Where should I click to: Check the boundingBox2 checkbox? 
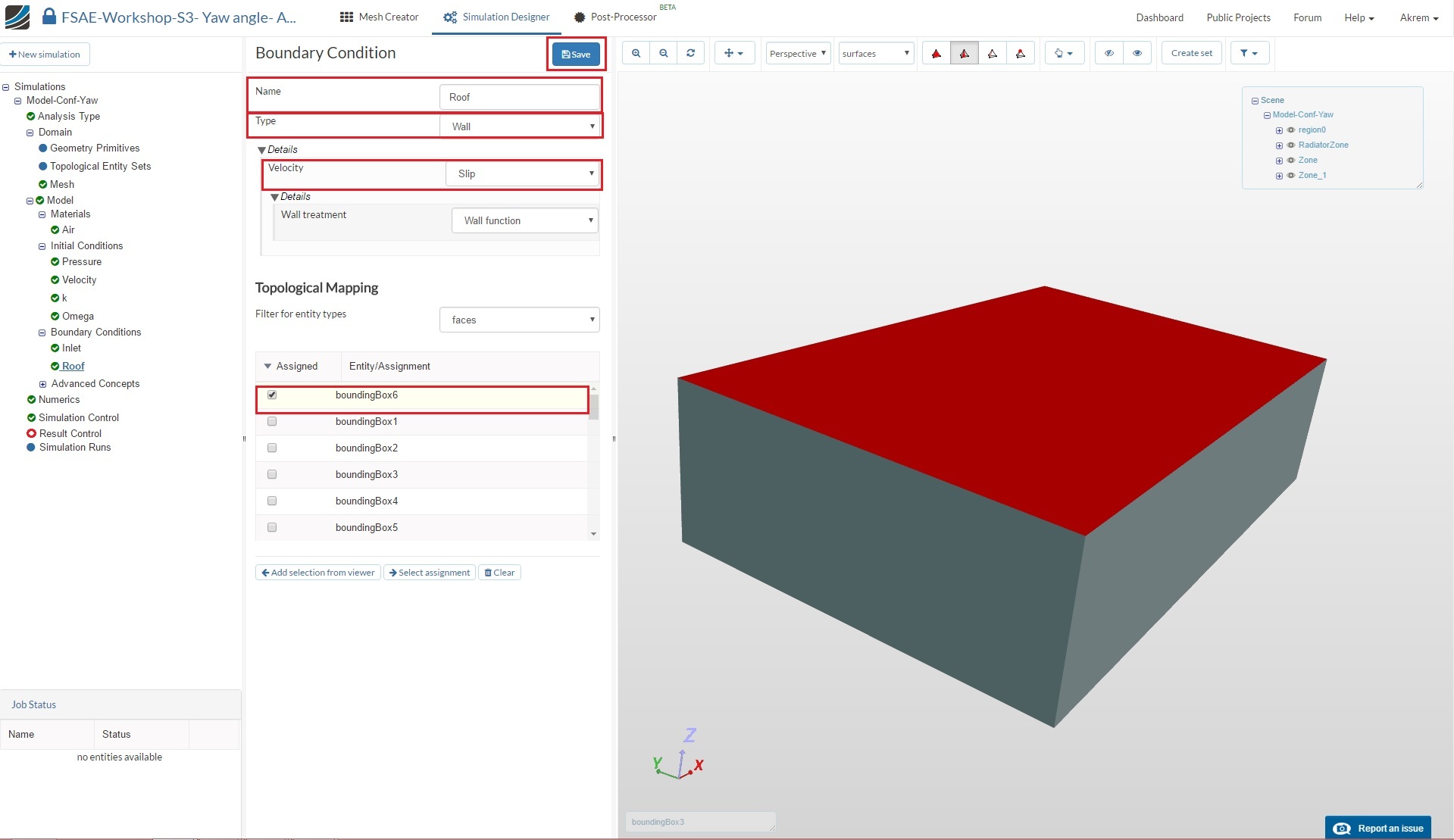pyautogui.click(x=272, y=448)
